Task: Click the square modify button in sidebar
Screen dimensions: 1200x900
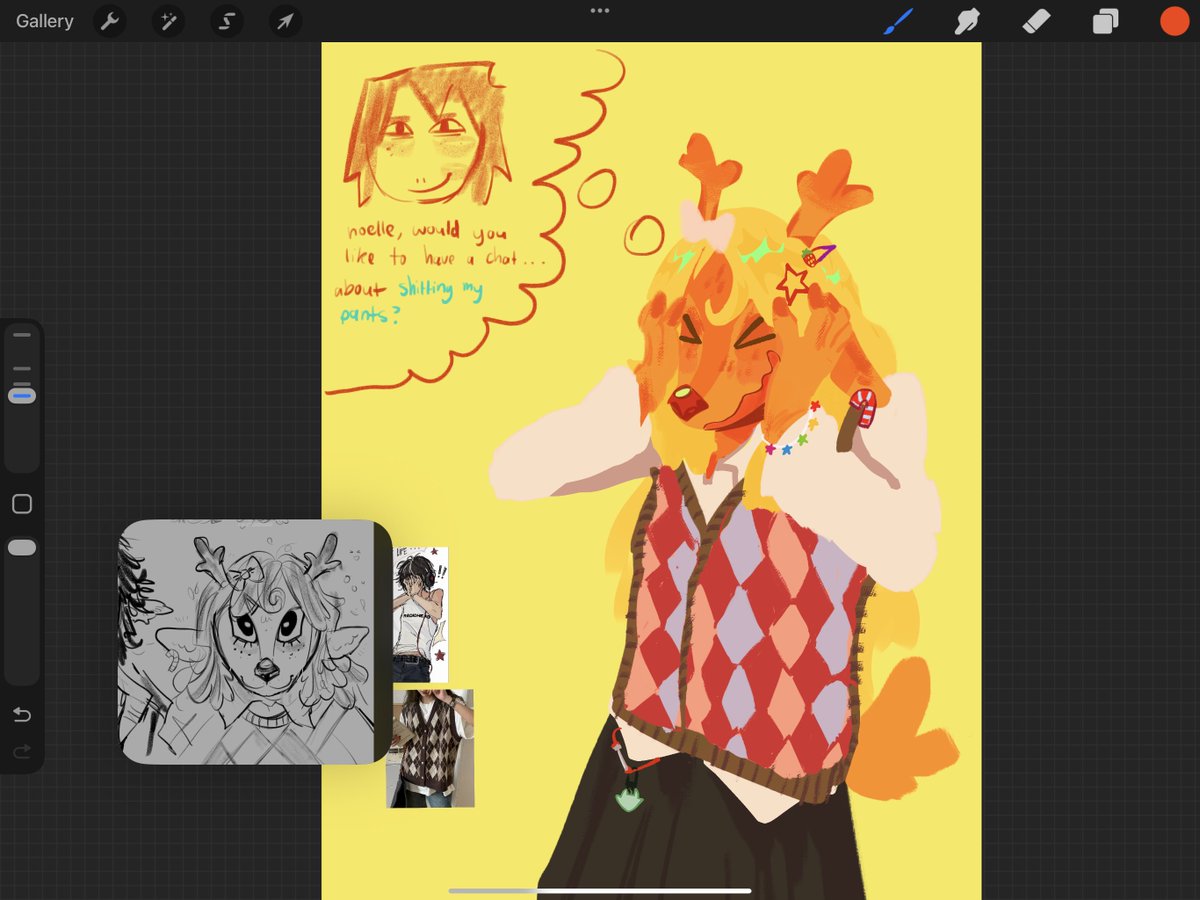Action: [22, 504]
